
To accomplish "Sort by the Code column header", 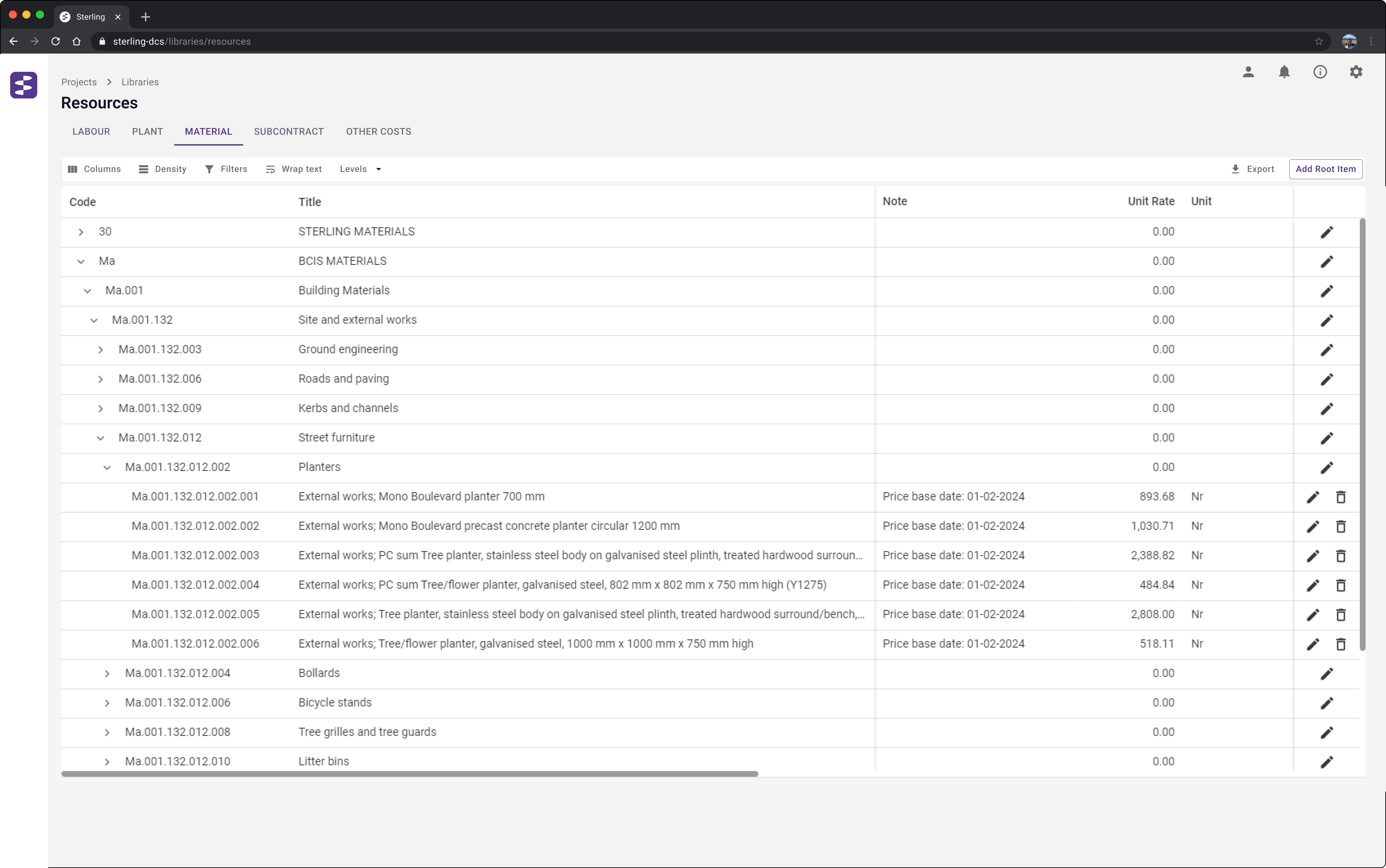I will click(83, 202).
